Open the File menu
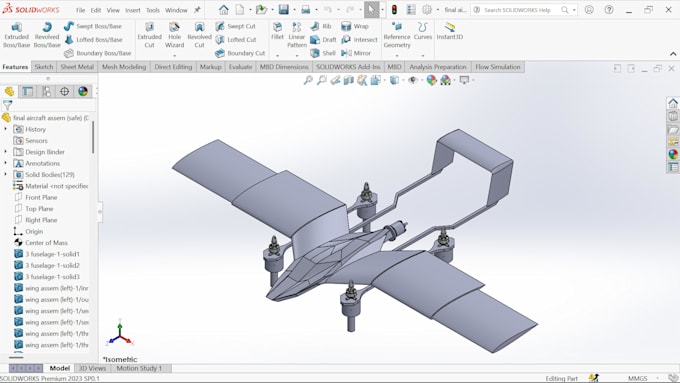 80,10
